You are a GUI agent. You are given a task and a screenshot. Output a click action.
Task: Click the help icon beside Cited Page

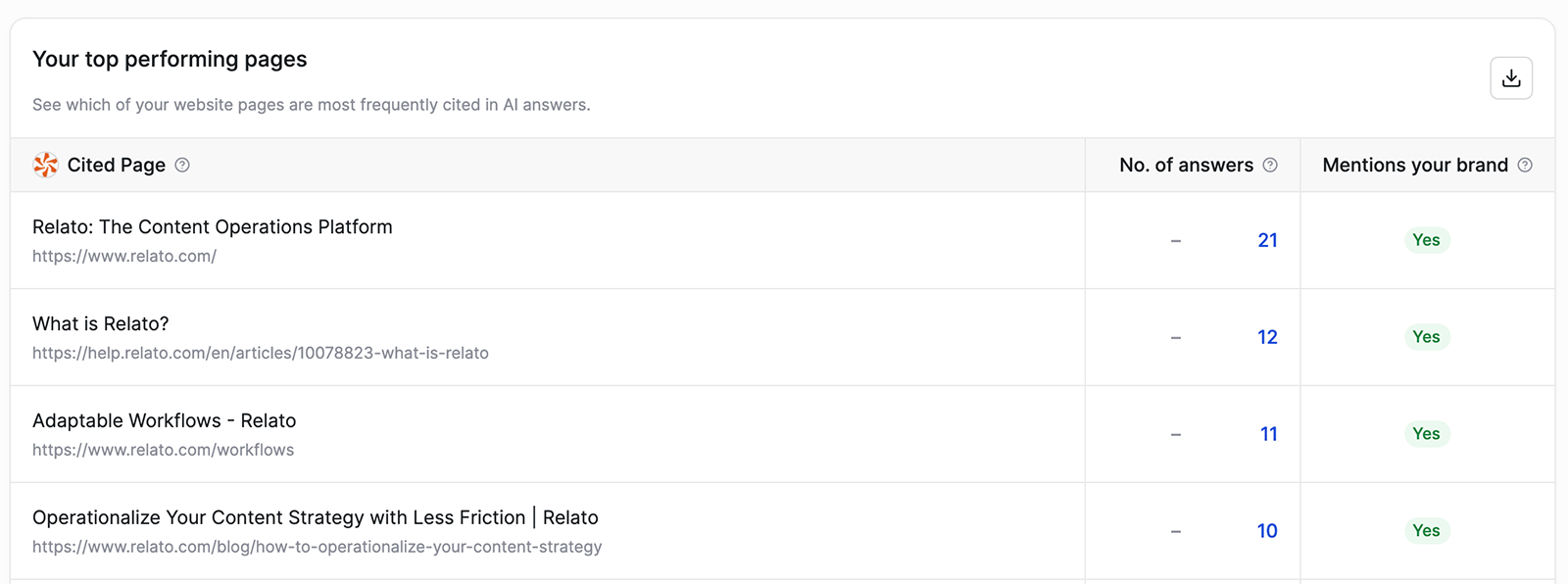[x=182, y=166]
